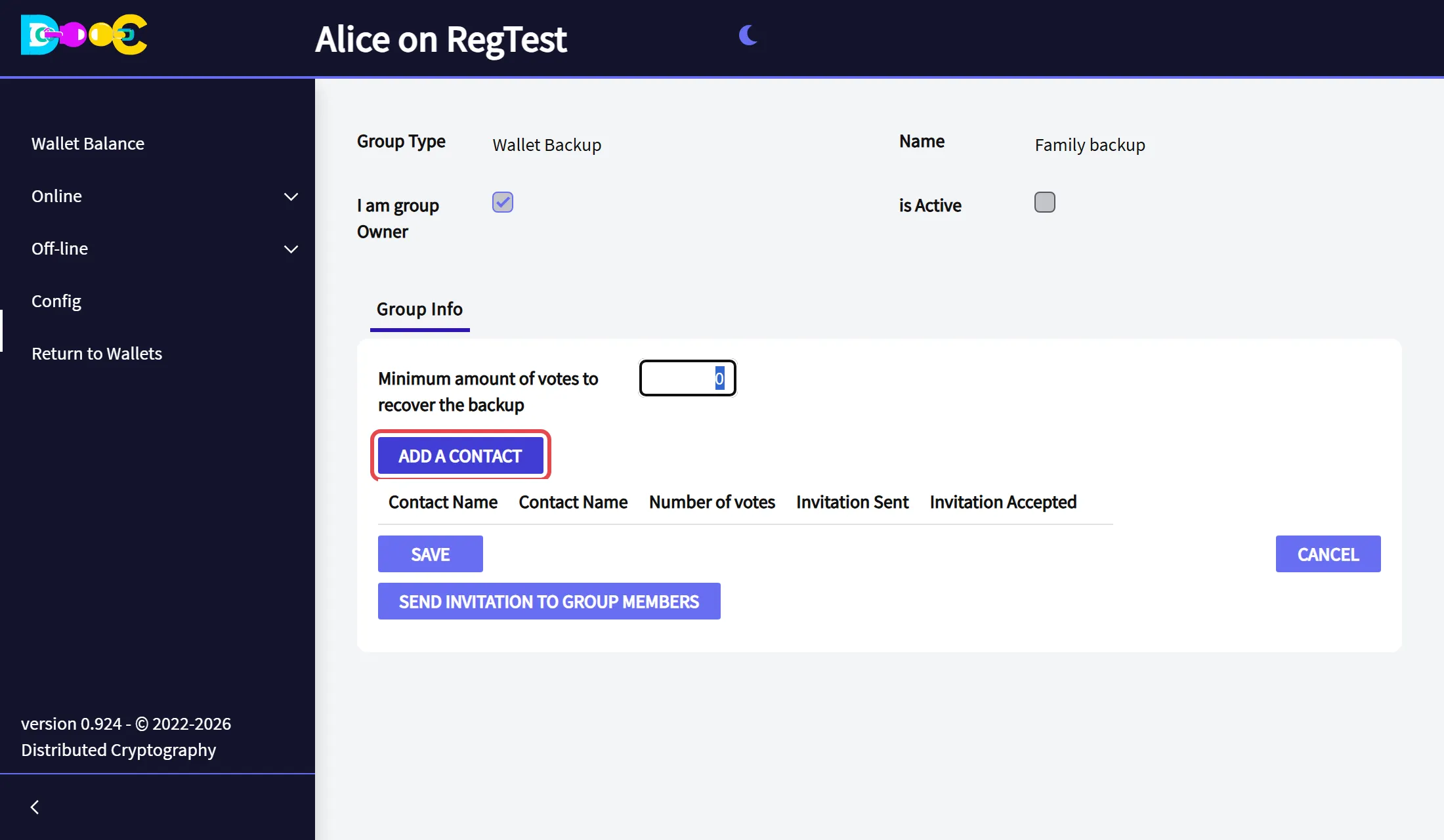Image resolution: width=1444 pixels, height=840 pixels.
Task: Save the group with SAVE button
Action: point(431,554)
